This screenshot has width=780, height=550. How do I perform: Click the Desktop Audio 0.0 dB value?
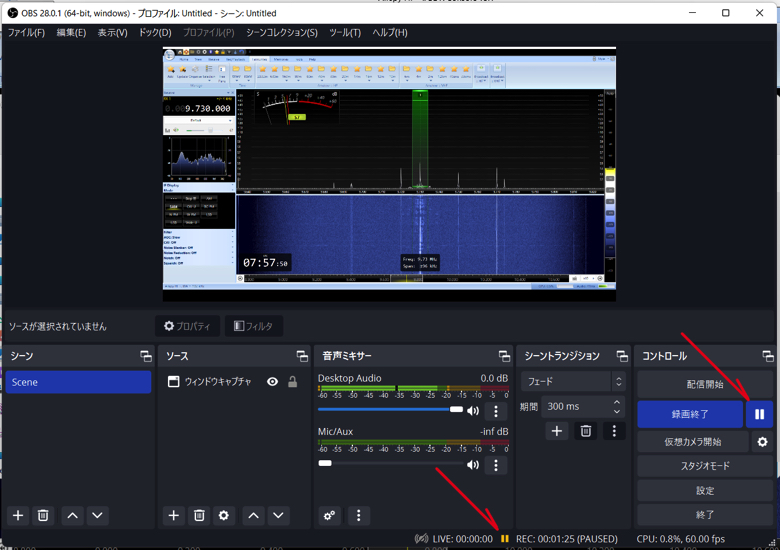coord(494,378)
